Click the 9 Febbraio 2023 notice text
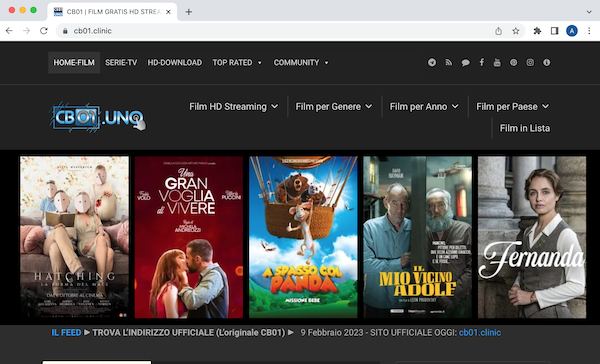This screenshot has width=600, height=364. (379, 333)
